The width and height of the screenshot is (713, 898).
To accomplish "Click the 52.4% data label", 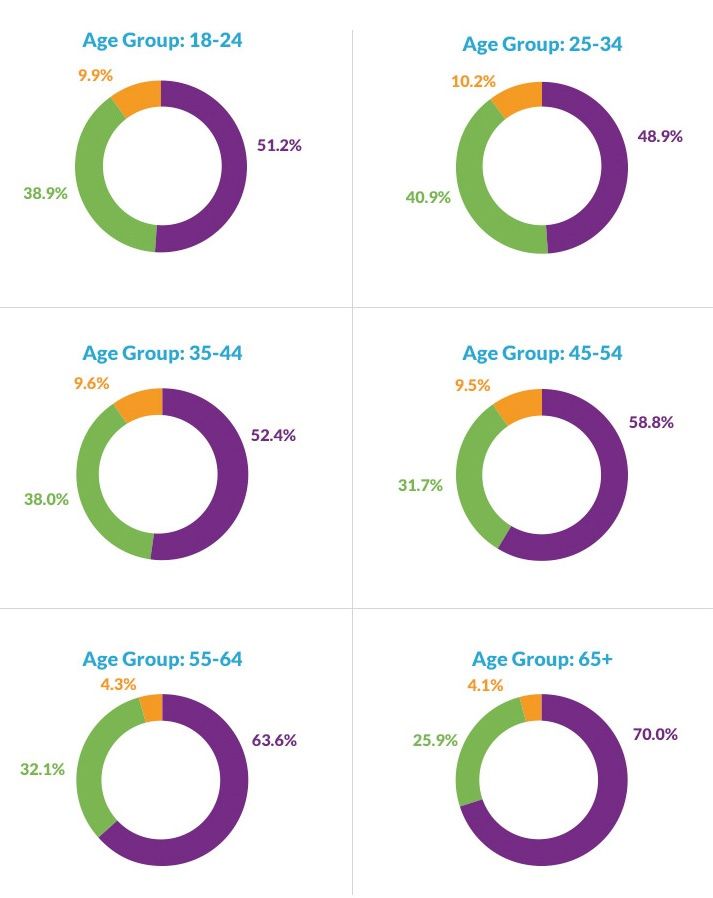I will tap(274, 436).
